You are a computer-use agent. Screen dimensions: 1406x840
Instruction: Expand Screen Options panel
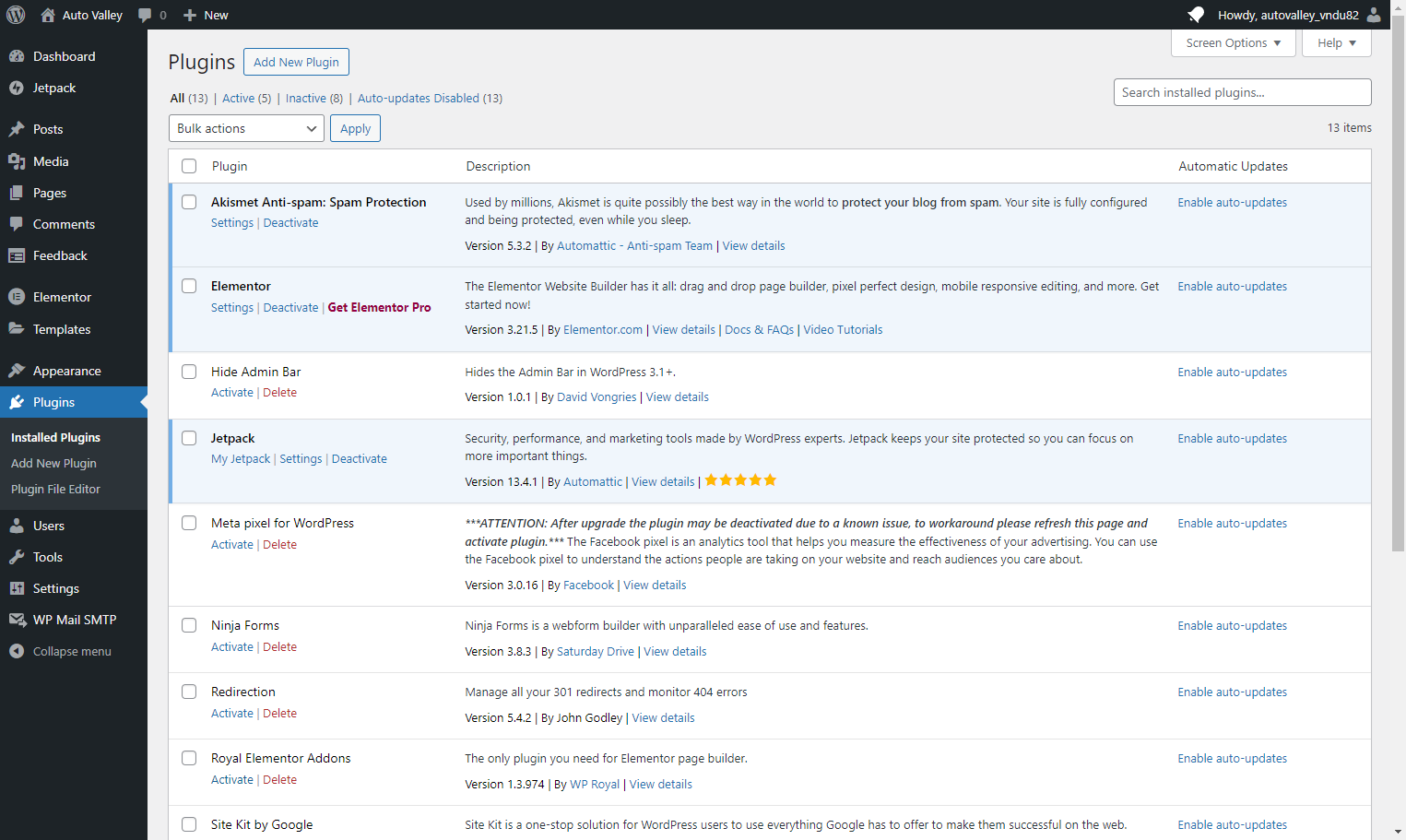pyautogui.click(x=1233, y=43)
